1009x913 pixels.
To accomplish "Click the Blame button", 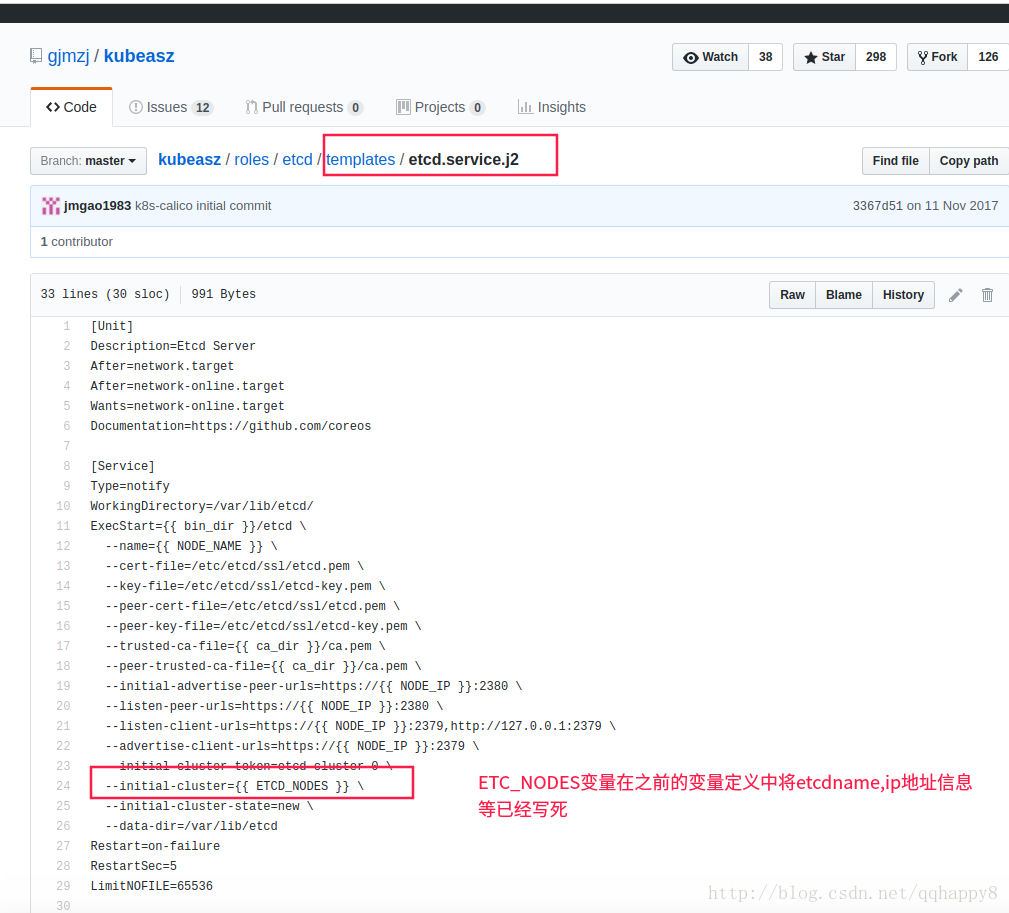I will tap(844, 295).
